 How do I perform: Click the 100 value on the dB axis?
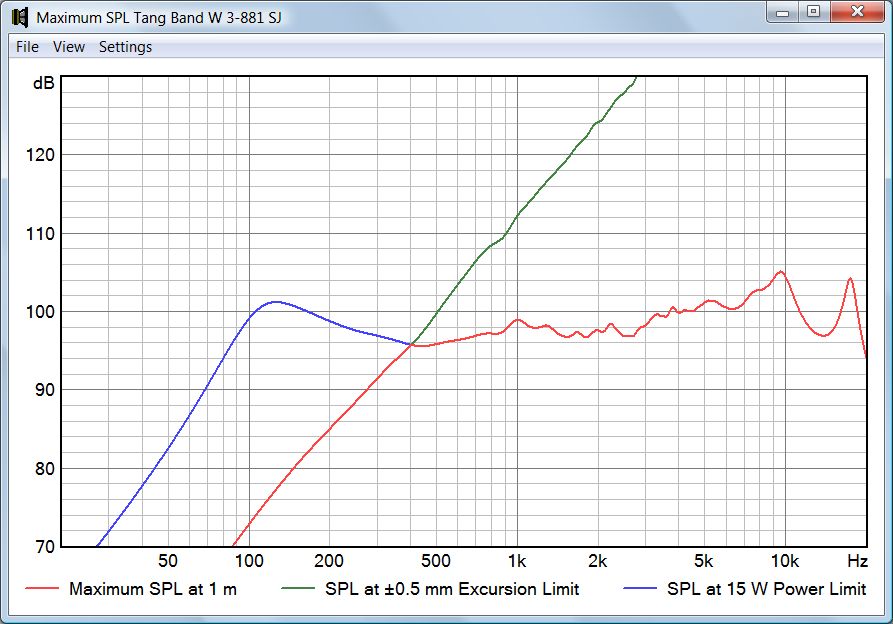click(x=40, y=312)
